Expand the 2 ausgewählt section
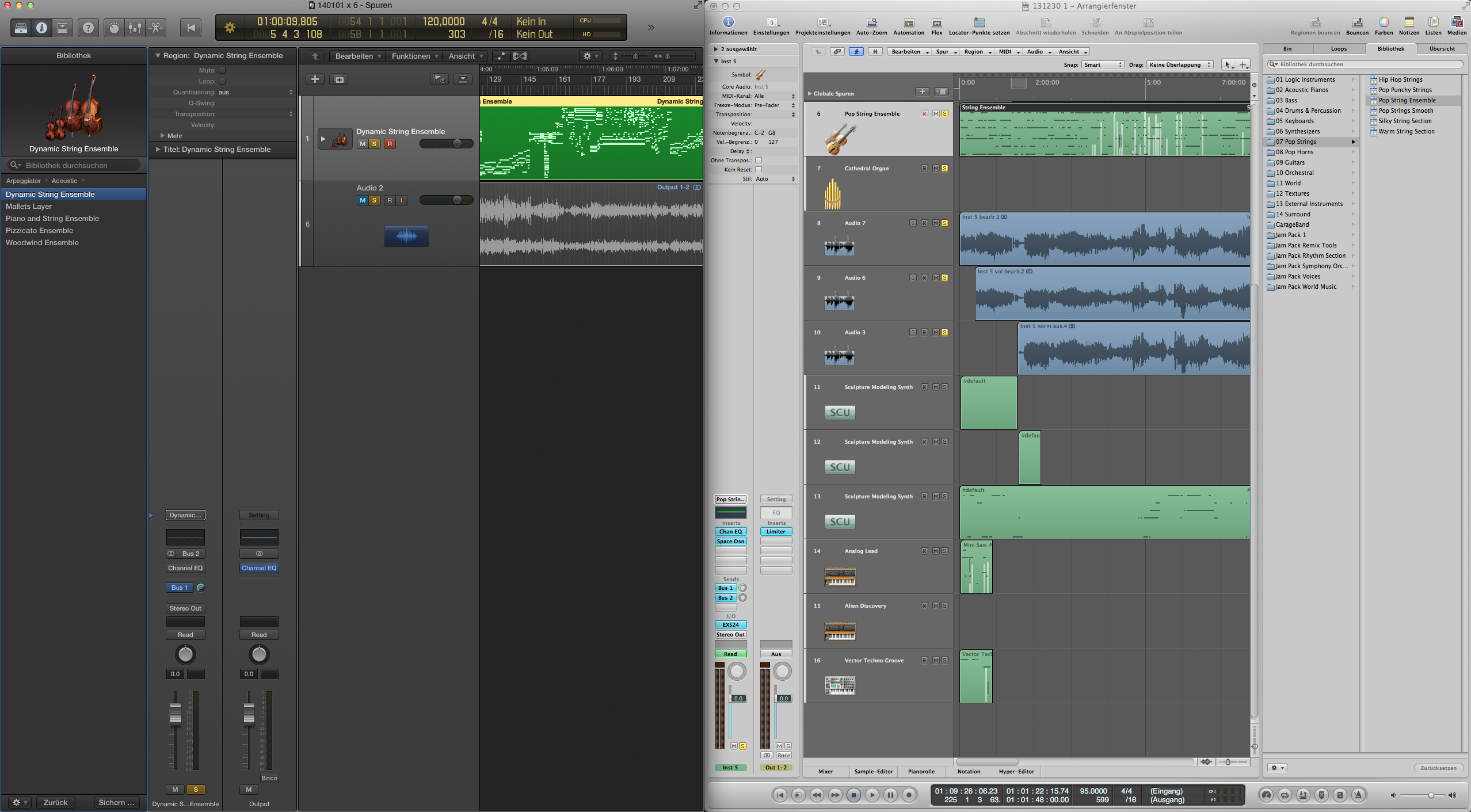This screenshot has width=1471, height=812. pos(716,49)
